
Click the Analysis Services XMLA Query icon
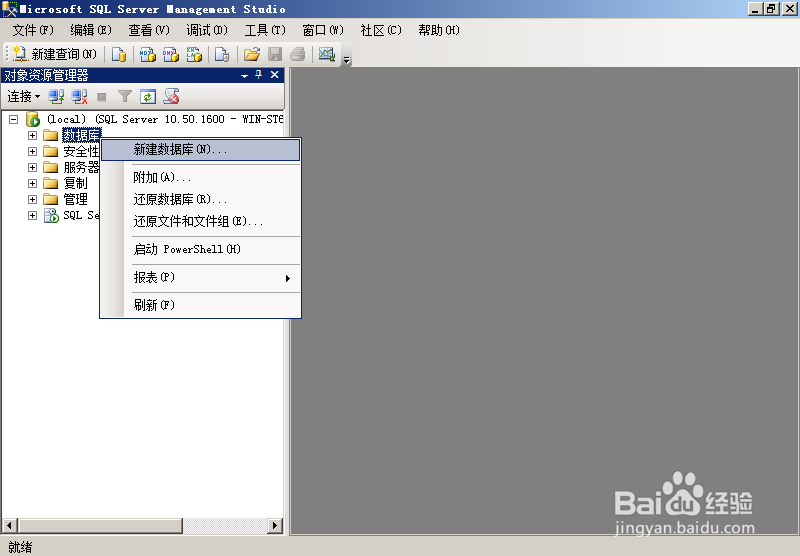(194, 54)
